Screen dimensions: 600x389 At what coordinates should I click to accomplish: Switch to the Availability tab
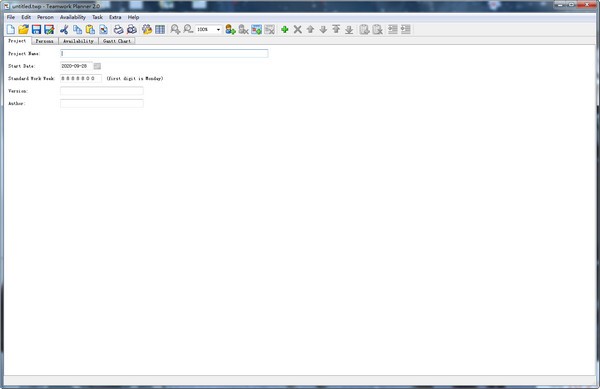coord(78,41)
